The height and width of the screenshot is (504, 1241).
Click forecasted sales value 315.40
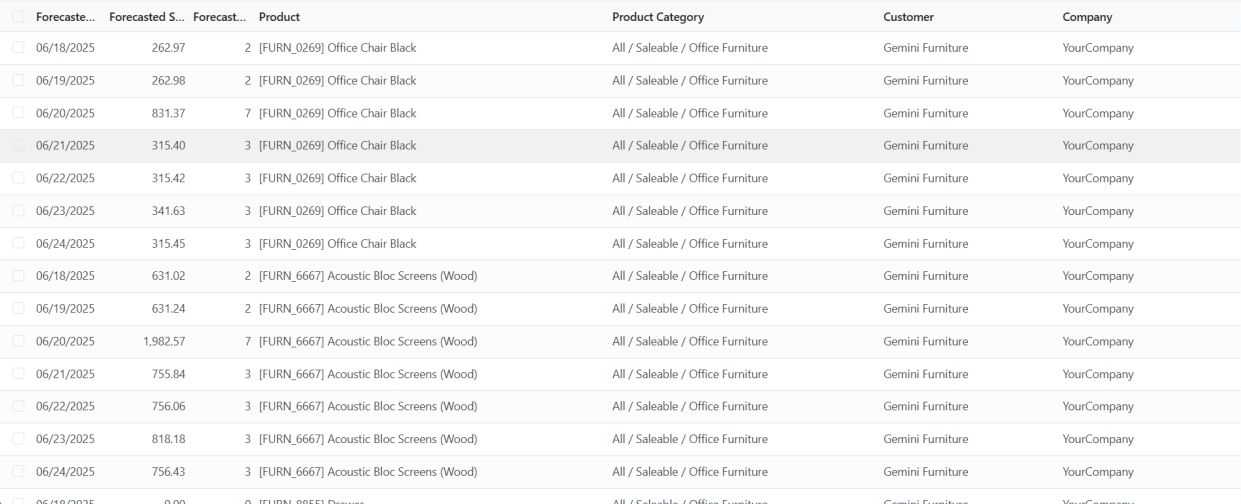click(x=168, y=145)
